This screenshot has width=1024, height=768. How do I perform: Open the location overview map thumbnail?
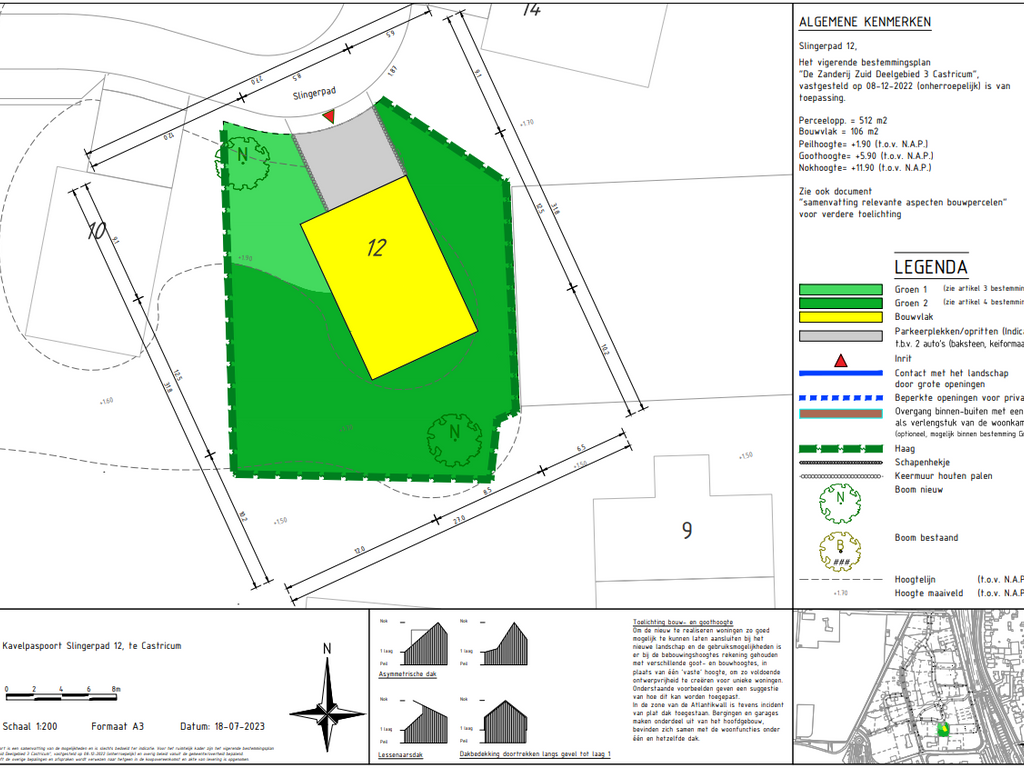coord(908,688)
